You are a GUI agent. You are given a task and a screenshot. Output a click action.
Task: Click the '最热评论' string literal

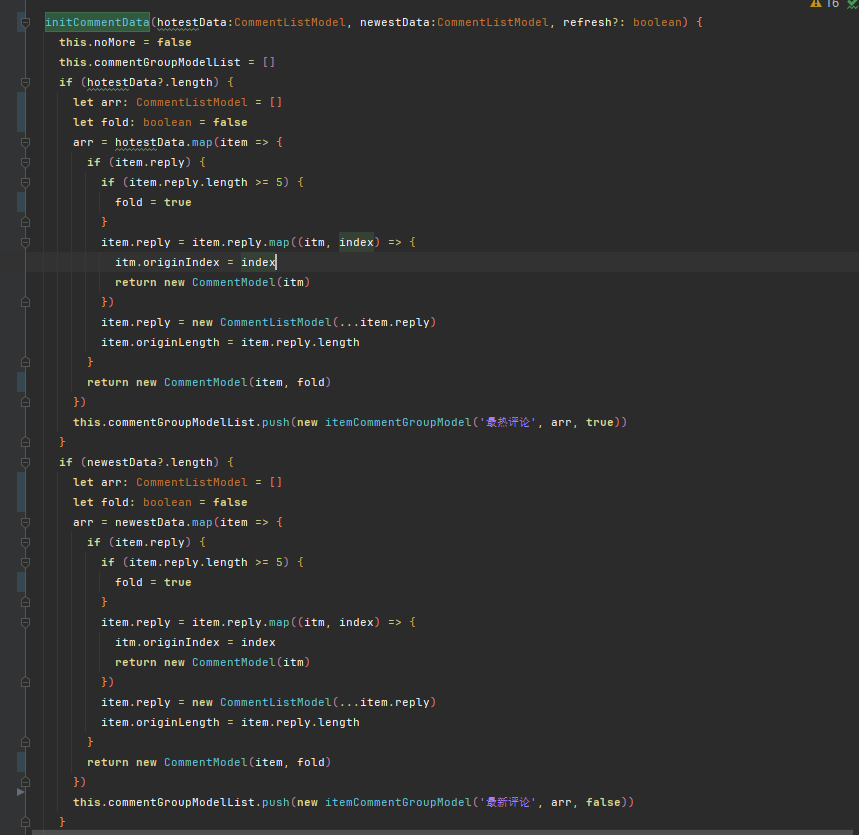(x=507, y=422)
